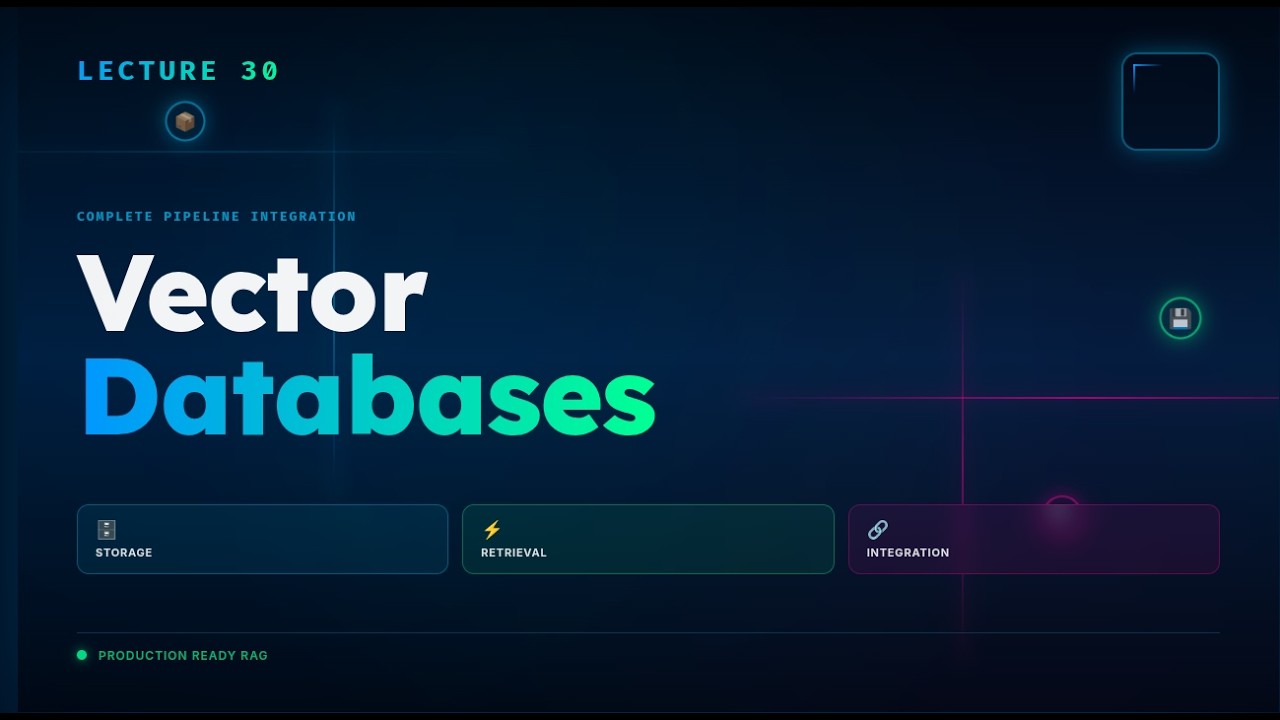Viewport: 1280px width, 720px height.
Task: Click the file cabinet icon above Storage
Action: pos(106,530)
